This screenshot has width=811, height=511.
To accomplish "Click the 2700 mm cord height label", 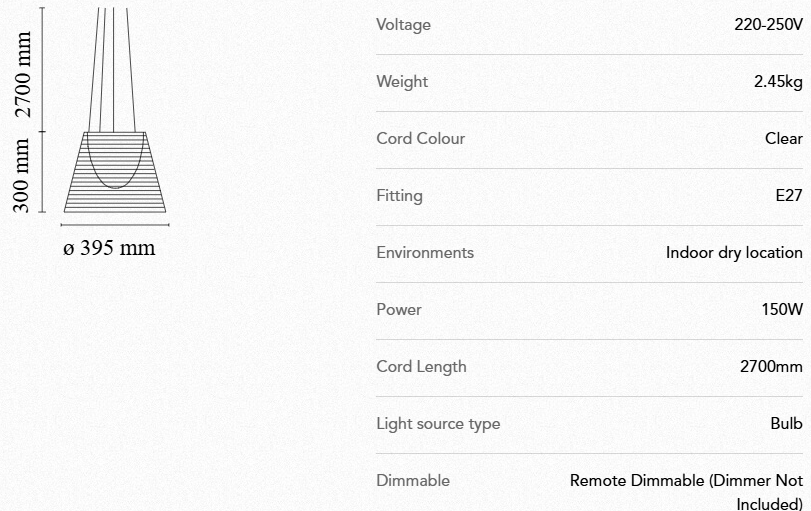I will (x=22, y=73).
